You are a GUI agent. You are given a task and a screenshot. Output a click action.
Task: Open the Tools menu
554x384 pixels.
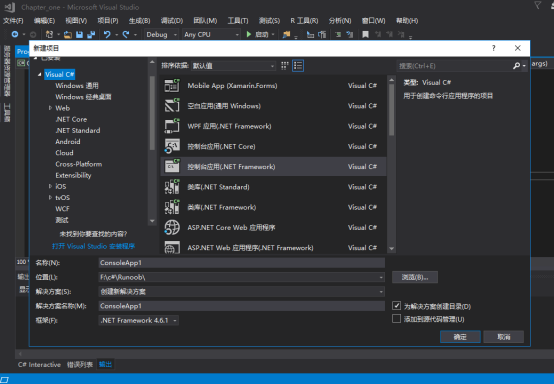(238, 21)
